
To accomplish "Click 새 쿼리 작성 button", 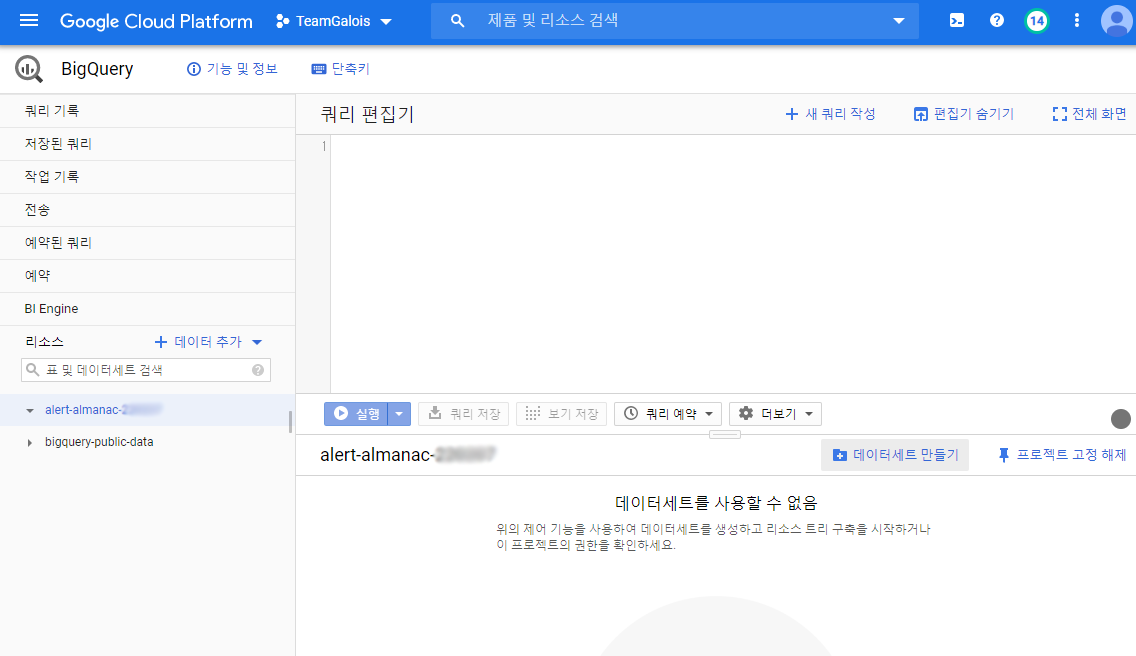I will 830,114.
